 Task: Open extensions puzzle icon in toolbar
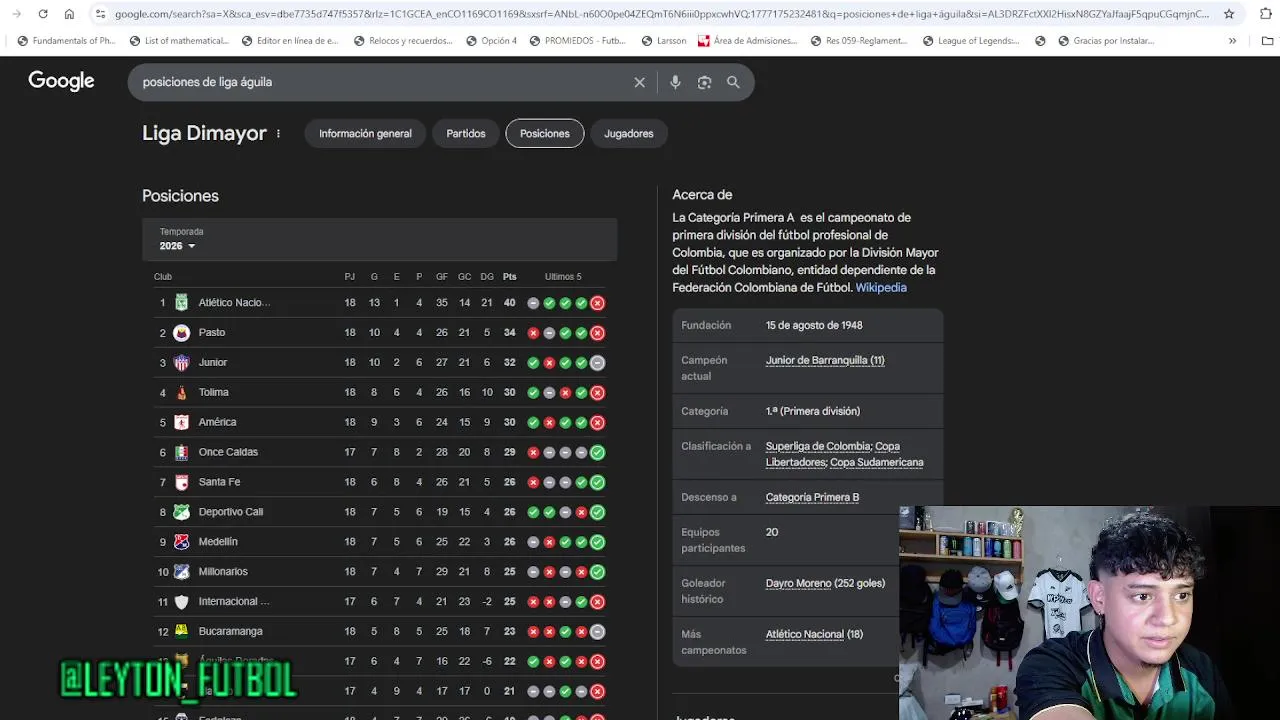(1268, 14)
